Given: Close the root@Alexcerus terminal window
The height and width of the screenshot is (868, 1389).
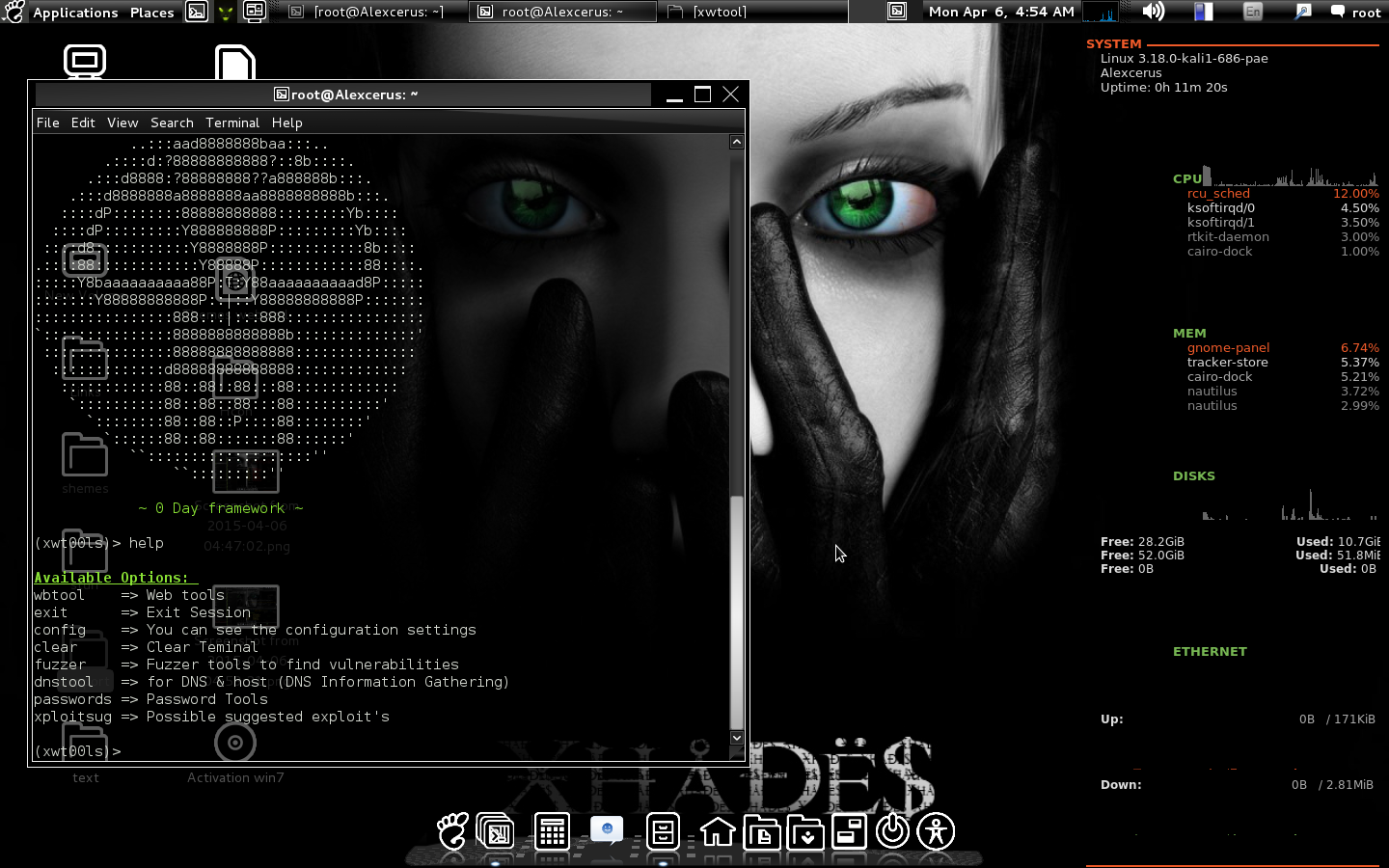Looking at the screenshot, I should pos(730,95).
